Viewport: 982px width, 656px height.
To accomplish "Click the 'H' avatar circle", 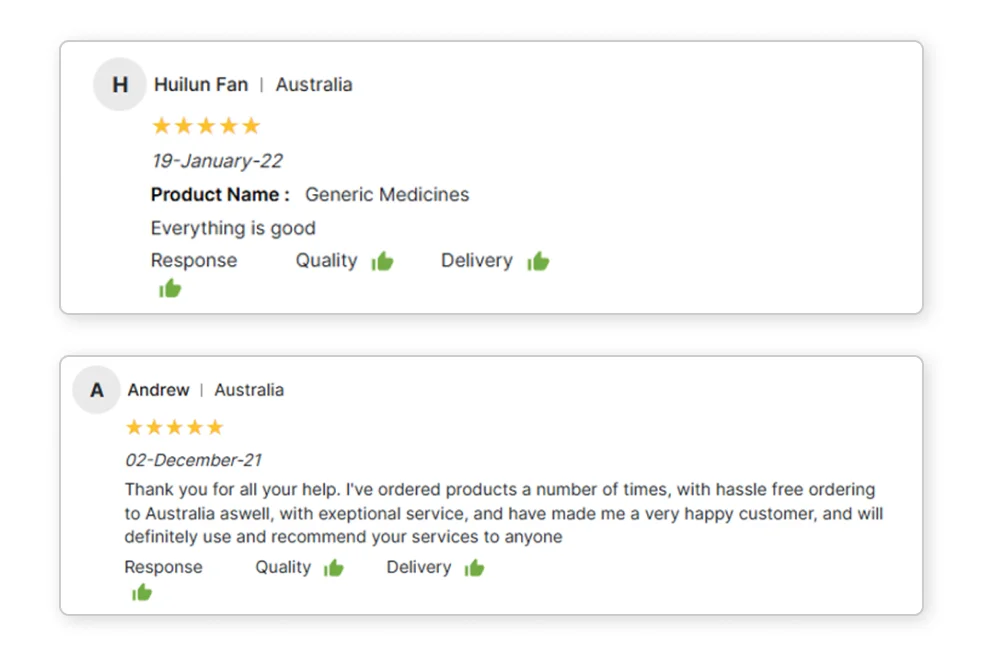I will pyautogui.click(x=120, y=85).
